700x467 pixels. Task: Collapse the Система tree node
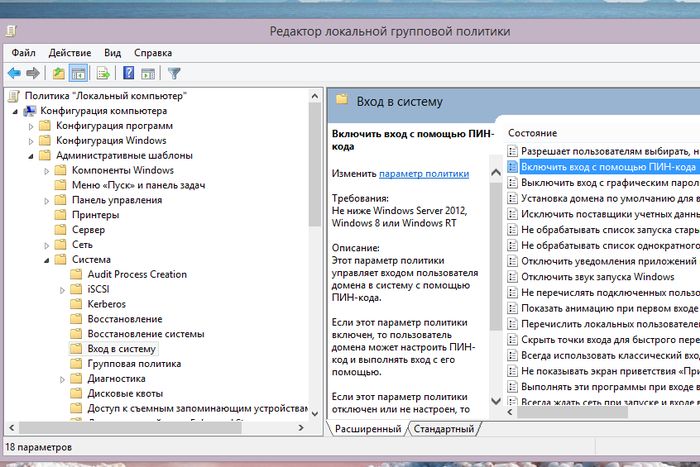[46, 260]
